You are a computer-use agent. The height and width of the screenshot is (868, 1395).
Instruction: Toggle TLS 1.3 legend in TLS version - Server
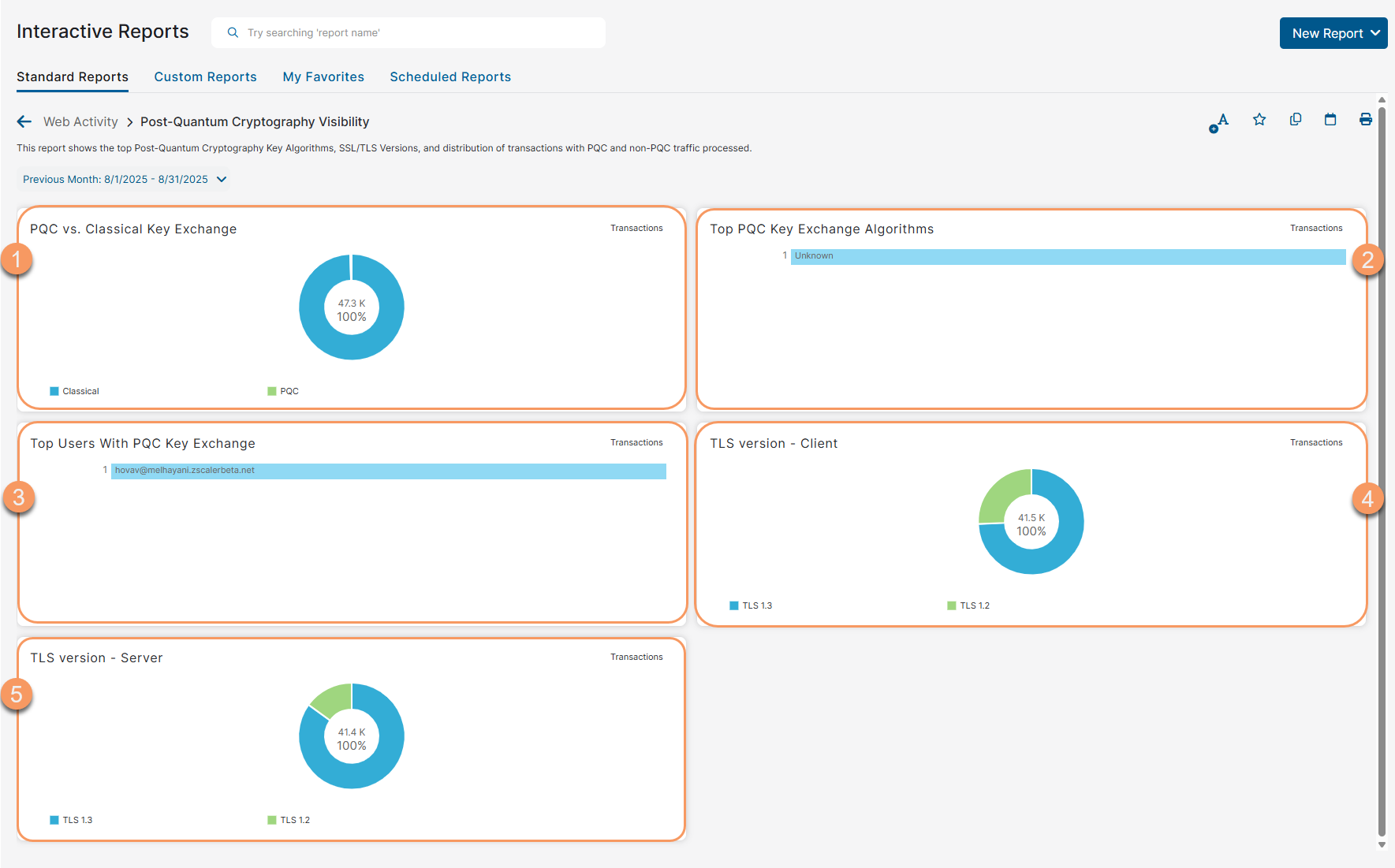click(71, 820)
